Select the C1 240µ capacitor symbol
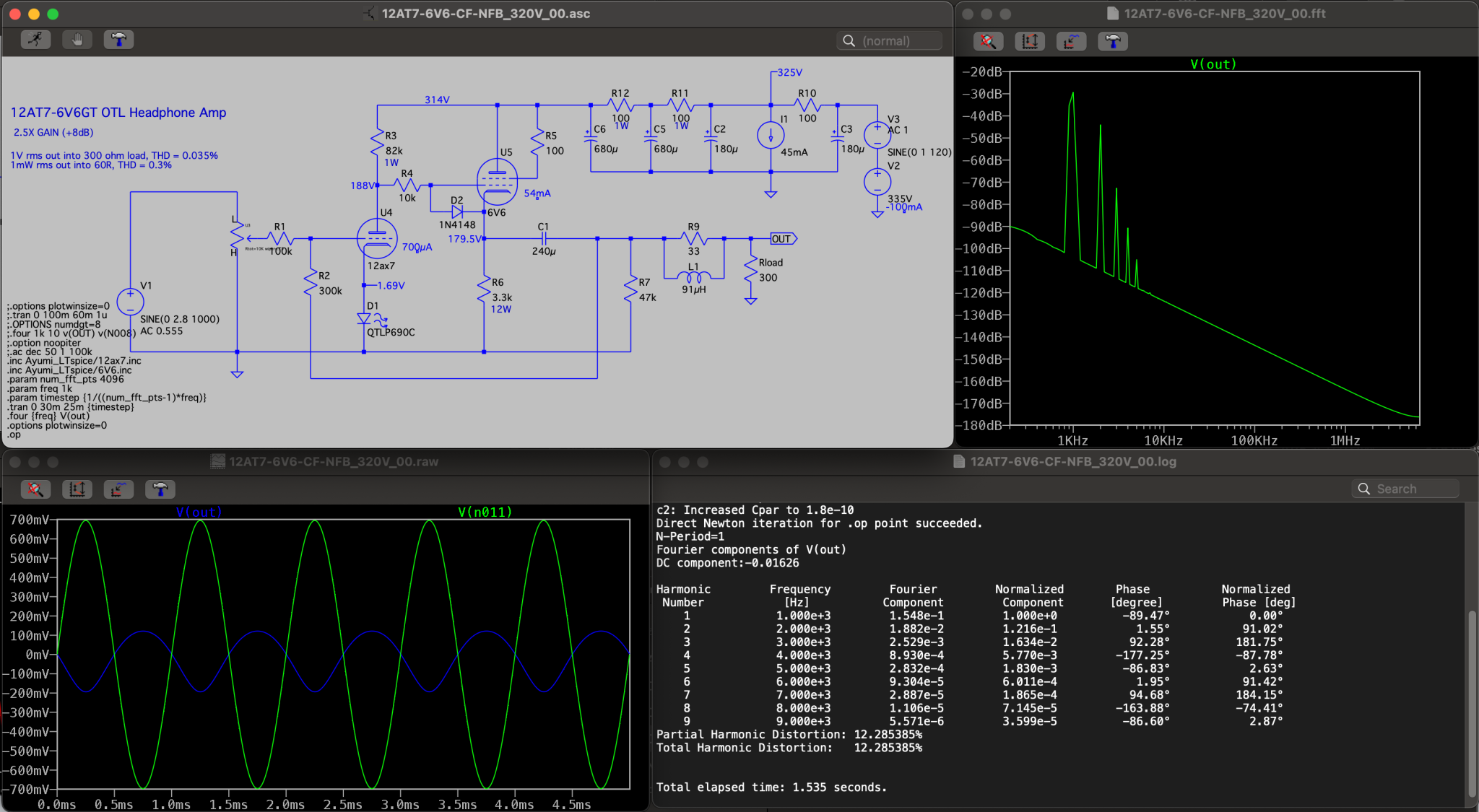This screenshot has height=812, width=1479. [x=543, y=238]
